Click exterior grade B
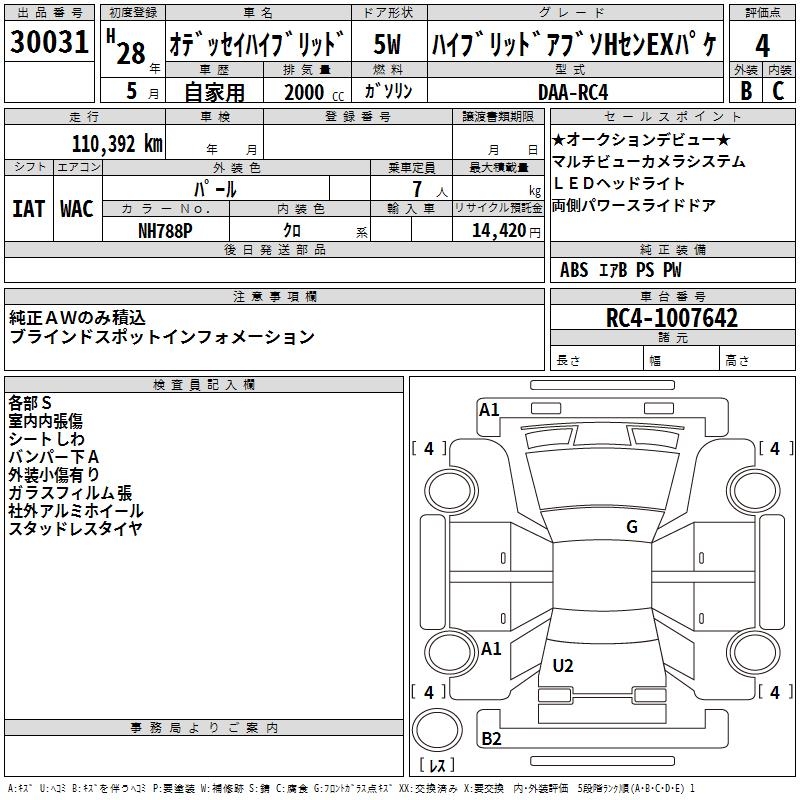Viewport: 800px width, 800px height. click(x=746, y=91)
